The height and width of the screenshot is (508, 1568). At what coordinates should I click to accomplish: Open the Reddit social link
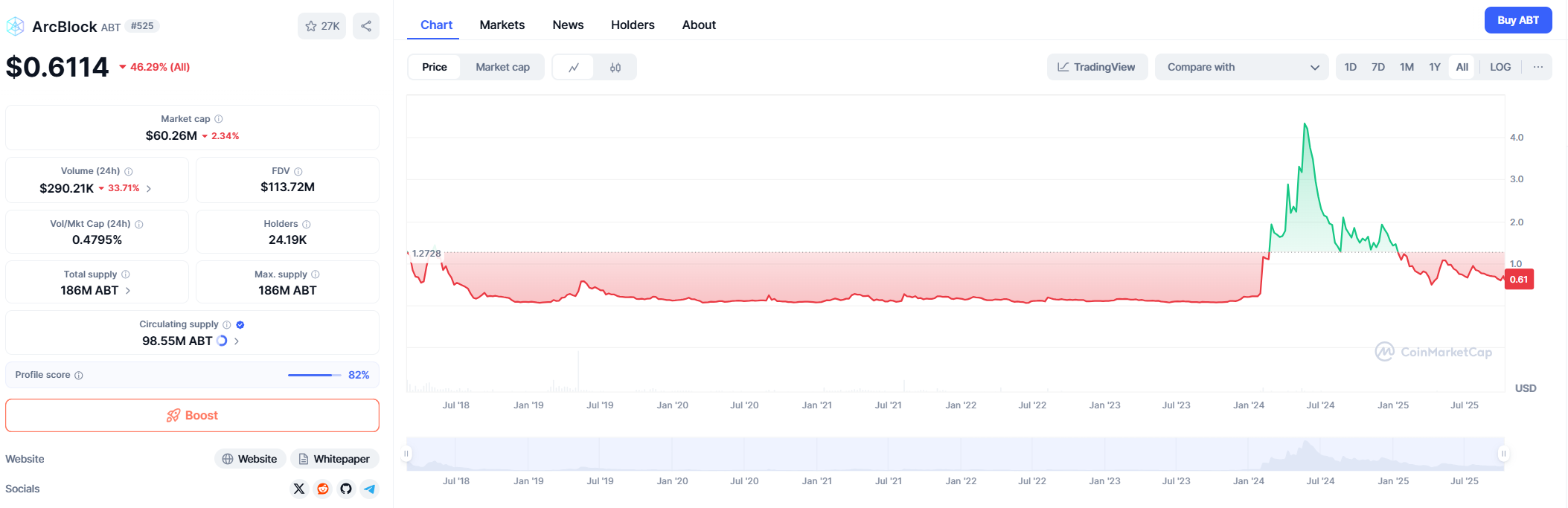pos(323,489)
